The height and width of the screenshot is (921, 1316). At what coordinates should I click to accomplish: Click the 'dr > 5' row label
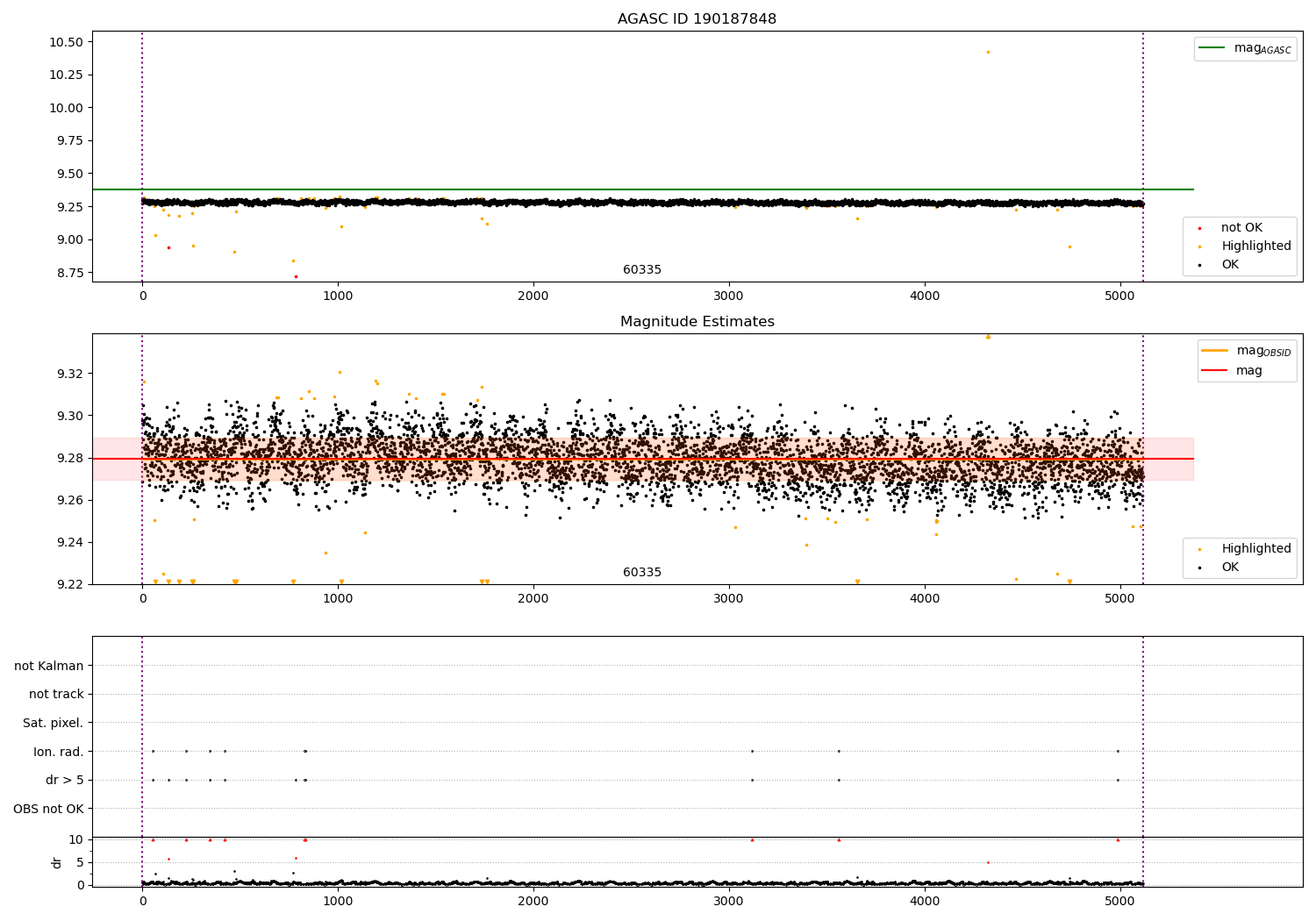click(x=65, y=780)
